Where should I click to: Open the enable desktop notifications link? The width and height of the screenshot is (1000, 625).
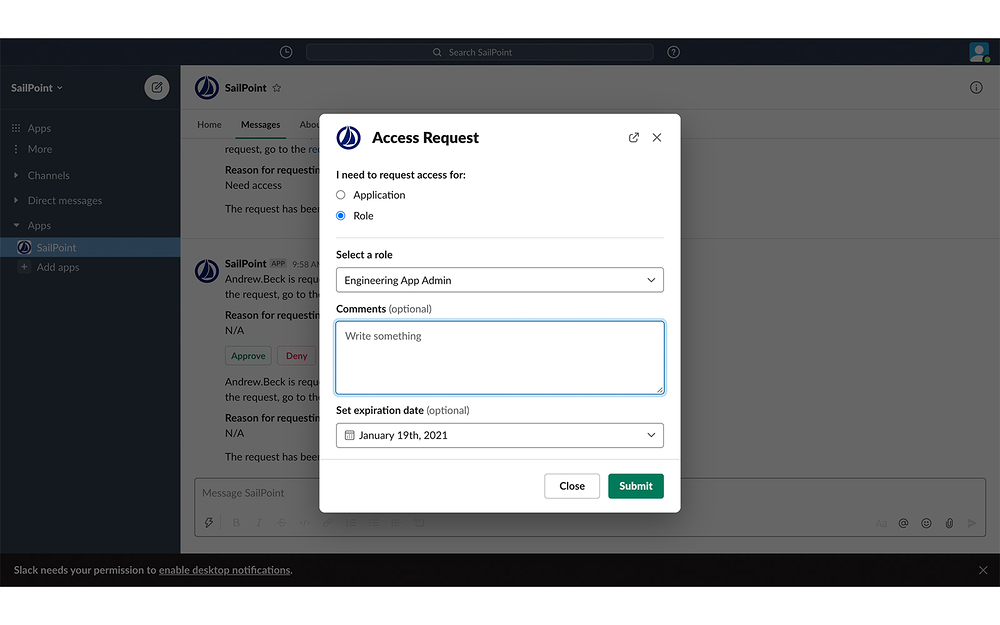click(x=224, y=570)
